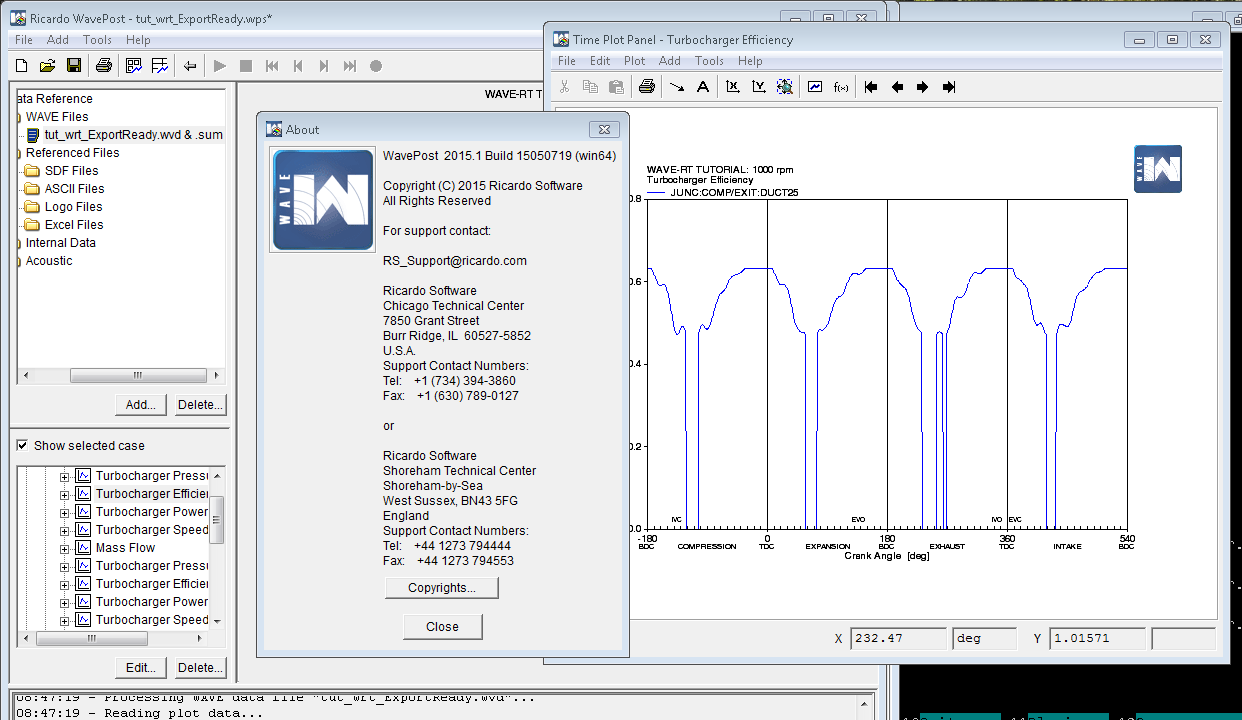Viewport: 1242px width, 720px height.
Task: Click the Open folder icon in WavePost toolbar
Action: [x=47, y=66]
